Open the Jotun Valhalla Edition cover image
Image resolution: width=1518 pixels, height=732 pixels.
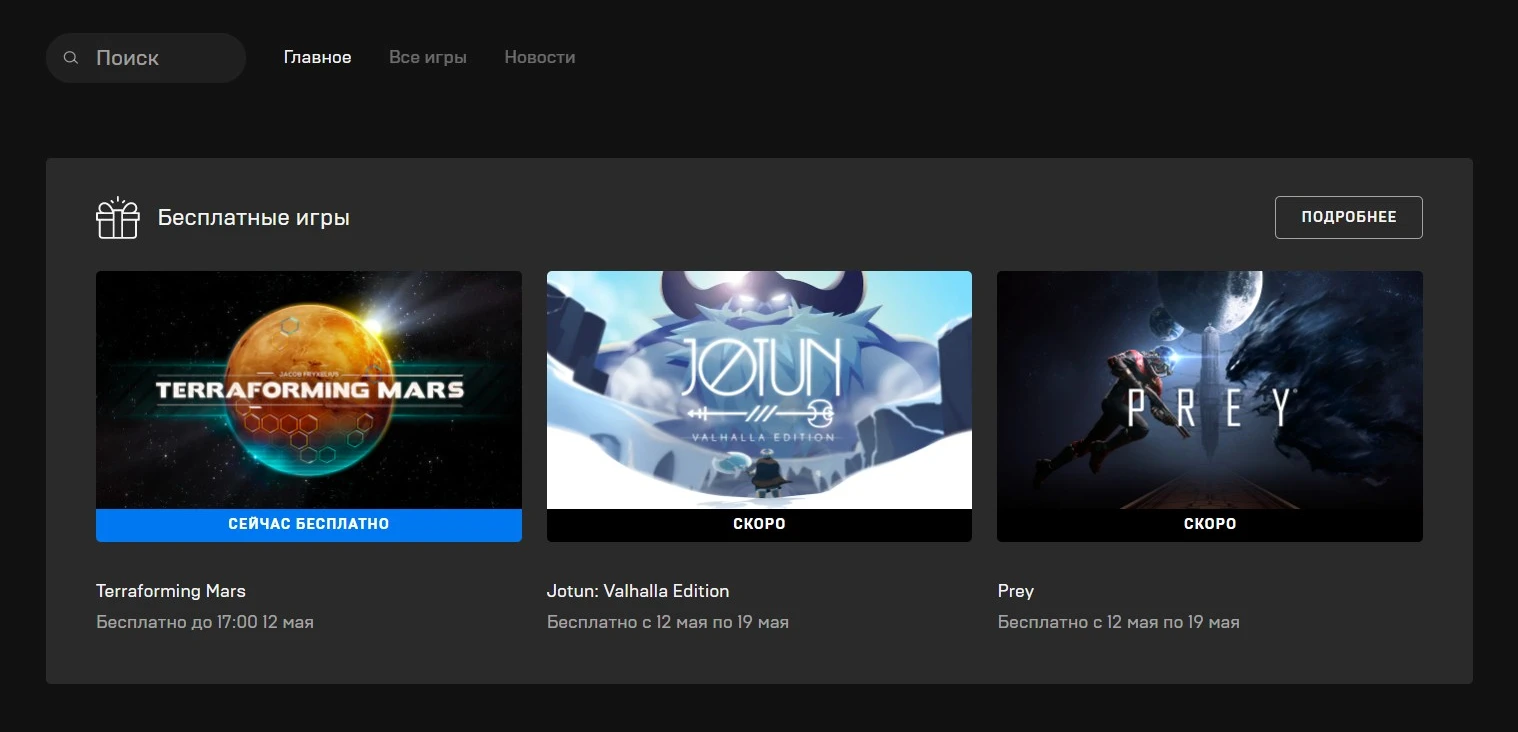[x=759, y=390]
